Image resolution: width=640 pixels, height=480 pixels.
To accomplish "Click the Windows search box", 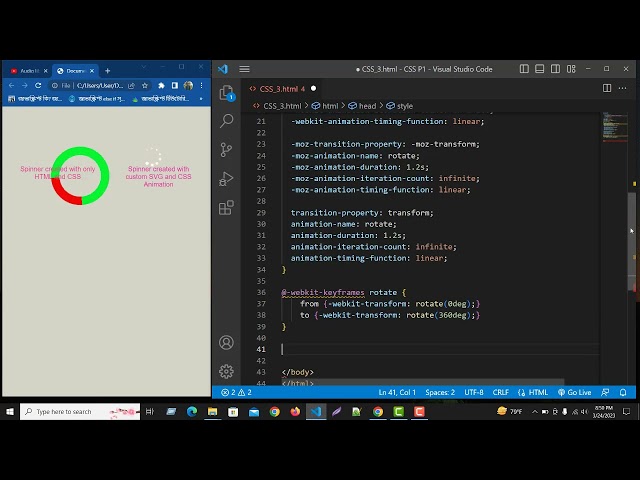I will (x=80, y=411).
